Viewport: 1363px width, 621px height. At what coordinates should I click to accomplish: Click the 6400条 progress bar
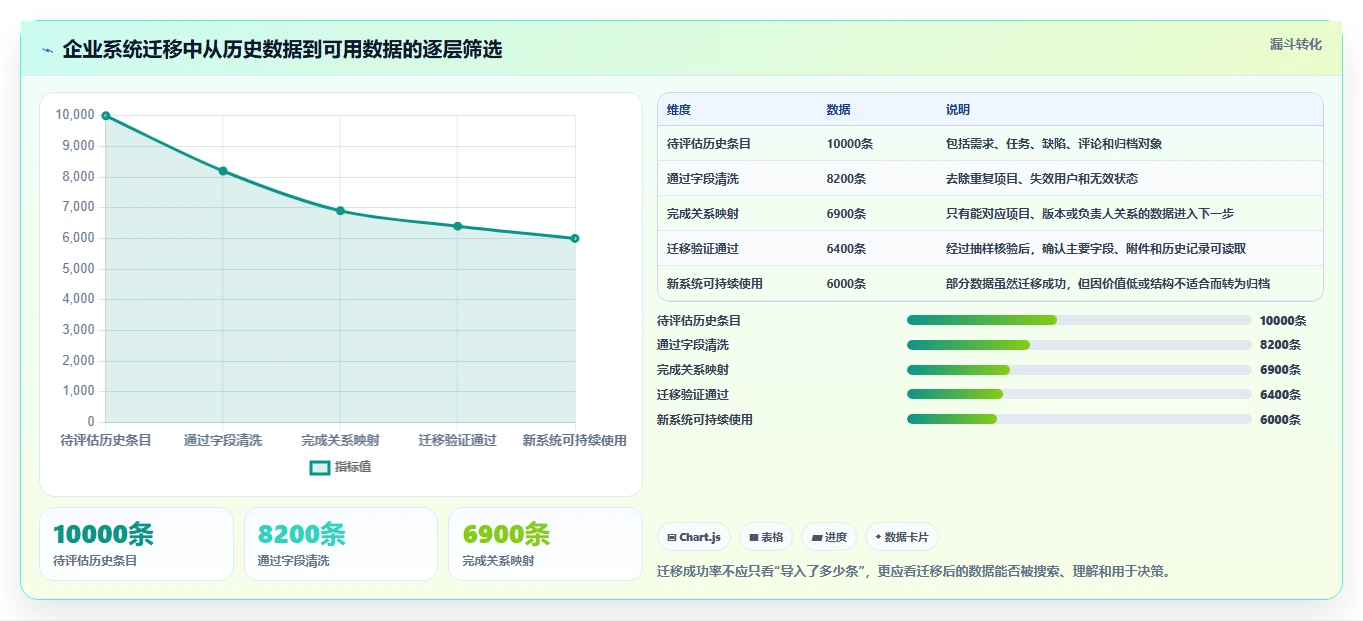pos(1079,395)
